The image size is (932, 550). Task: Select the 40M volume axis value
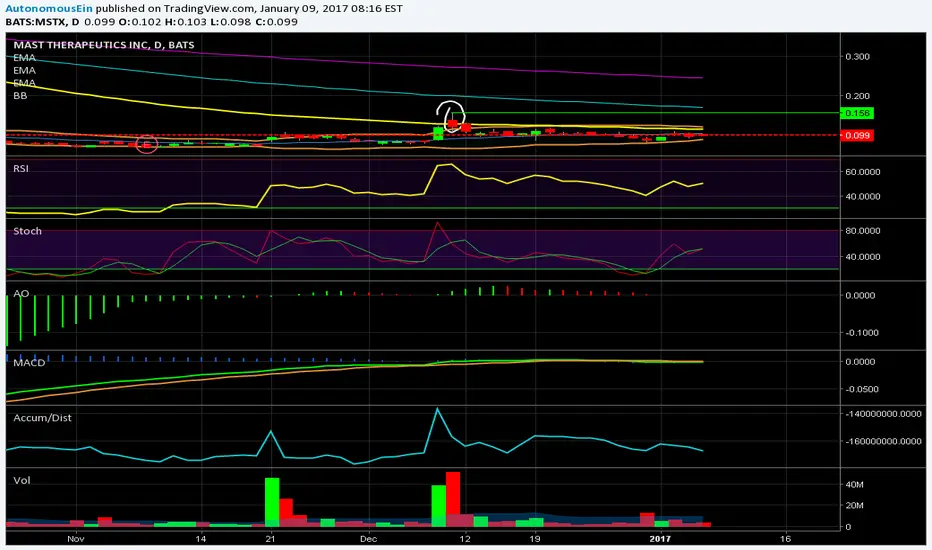coord(855,485)
